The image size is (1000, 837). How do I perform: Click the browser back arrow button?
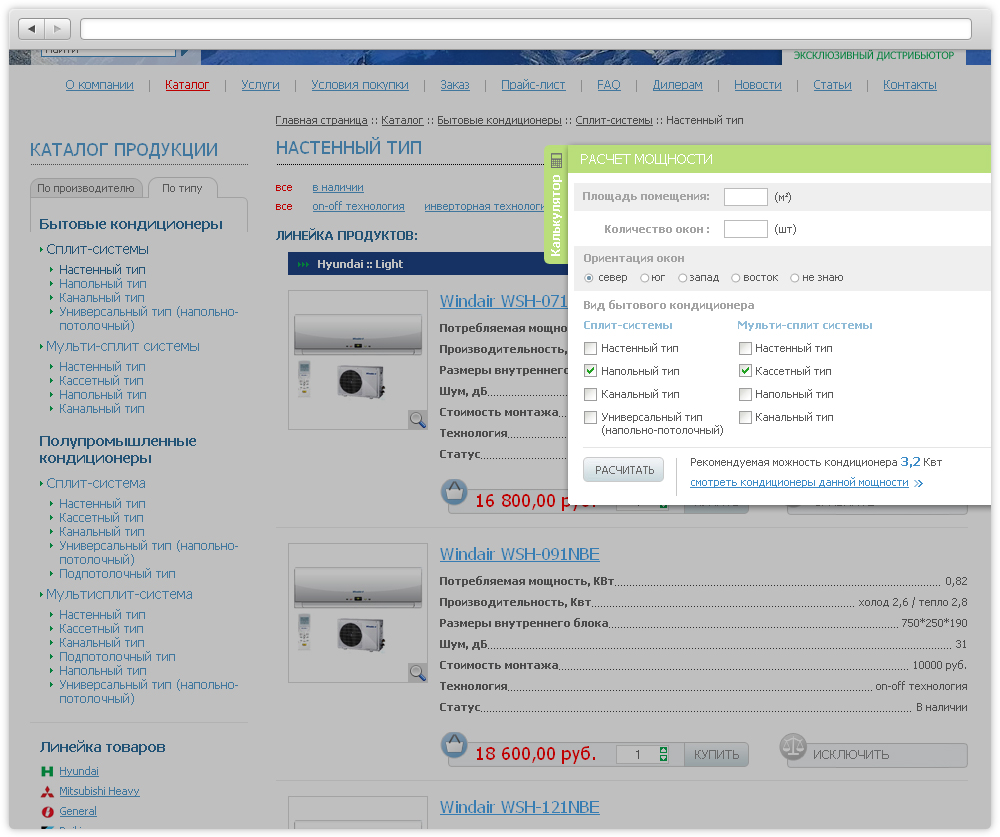(x=31, y=29)
